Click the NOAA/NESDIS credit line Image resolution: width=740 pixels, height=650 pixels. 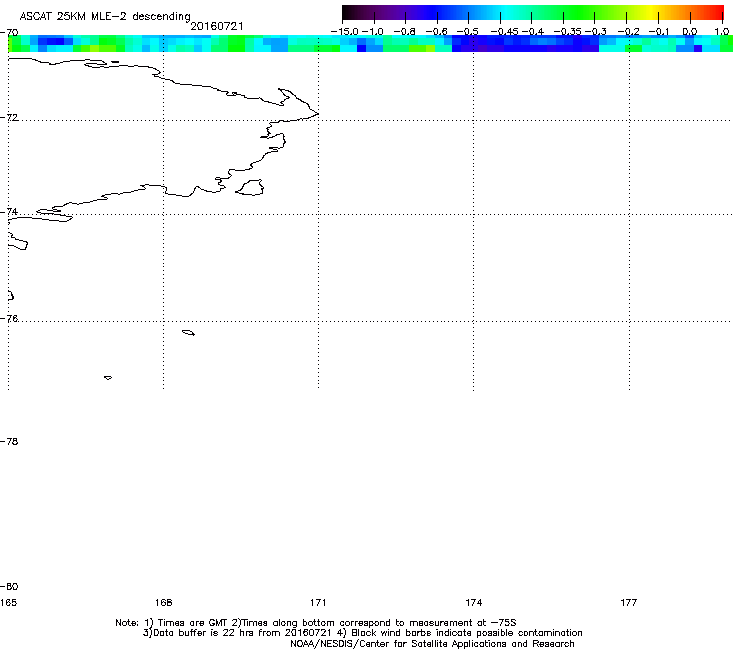432,644
